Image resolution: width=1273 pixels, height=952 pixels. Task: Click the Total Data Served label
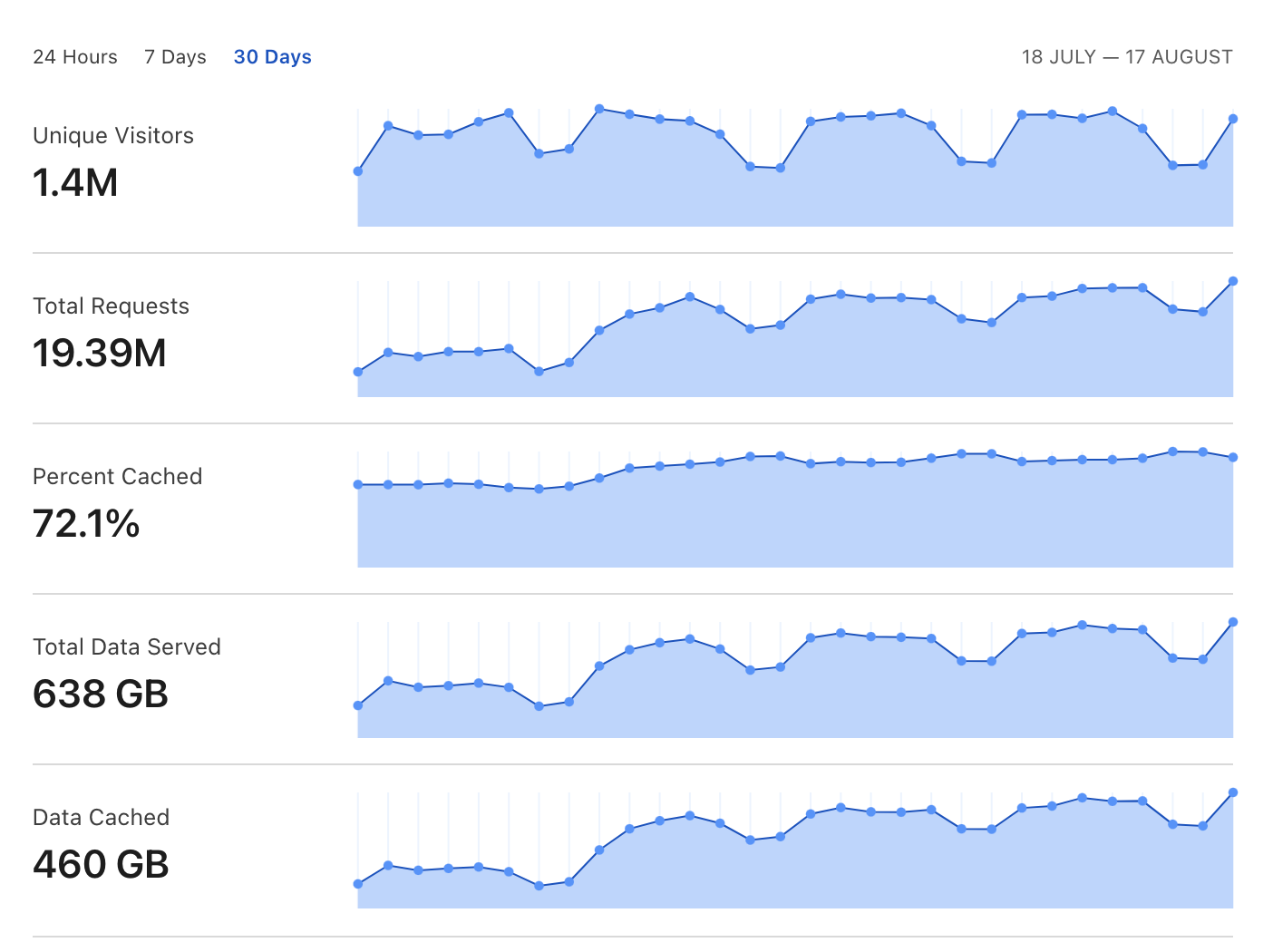(x=127, y=647)
